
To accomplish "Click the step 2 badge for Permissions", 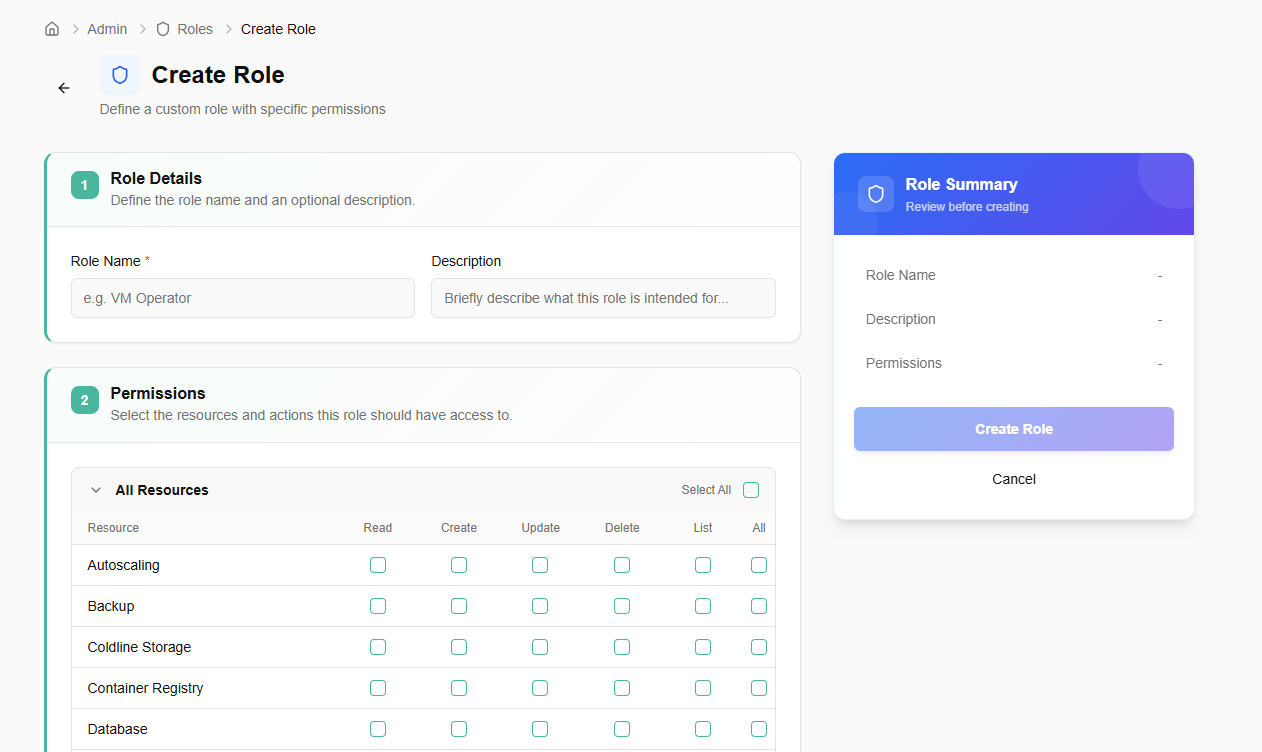I will [x=85, y=400].
